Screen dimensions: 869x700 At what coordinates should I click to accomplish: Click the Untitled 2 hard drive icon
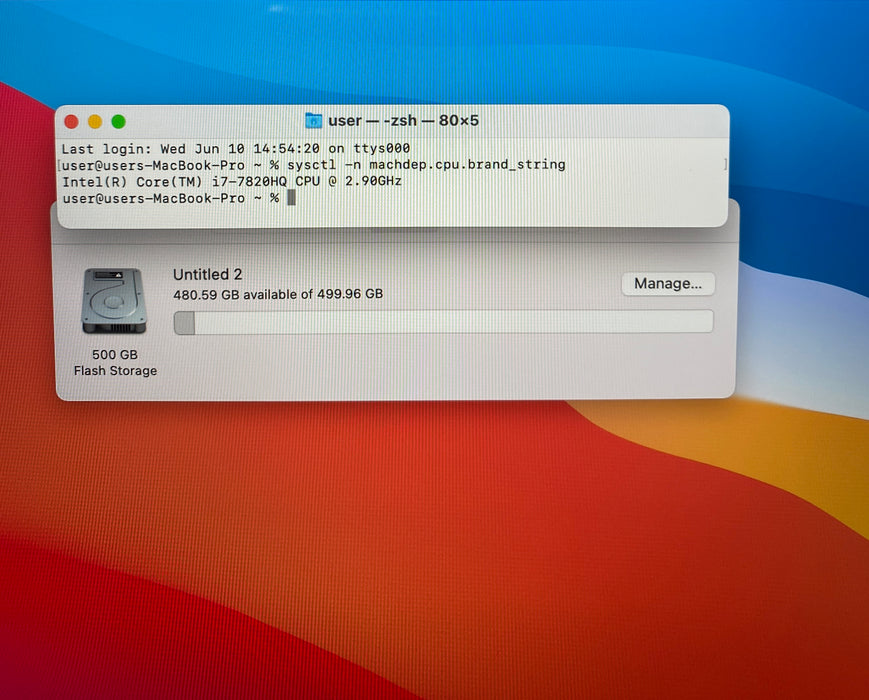tap(114, 300)
